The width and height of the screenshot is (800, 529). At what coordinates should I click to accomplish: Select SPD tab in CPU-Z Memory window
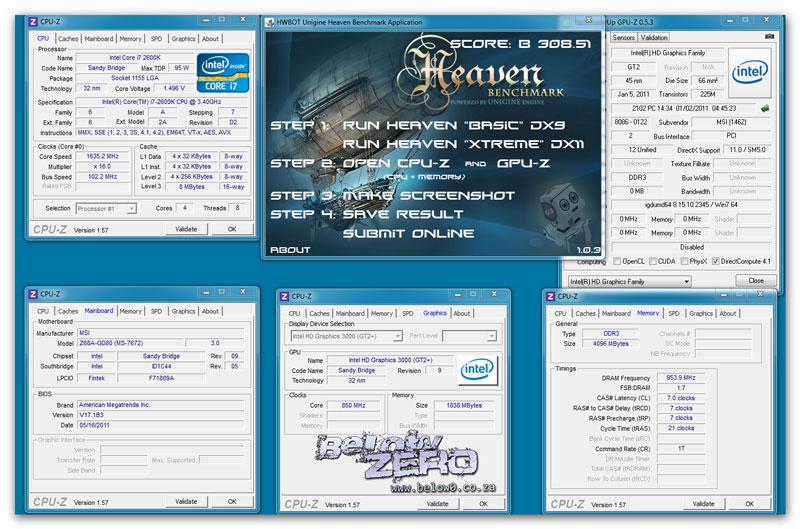click(673, 314)
